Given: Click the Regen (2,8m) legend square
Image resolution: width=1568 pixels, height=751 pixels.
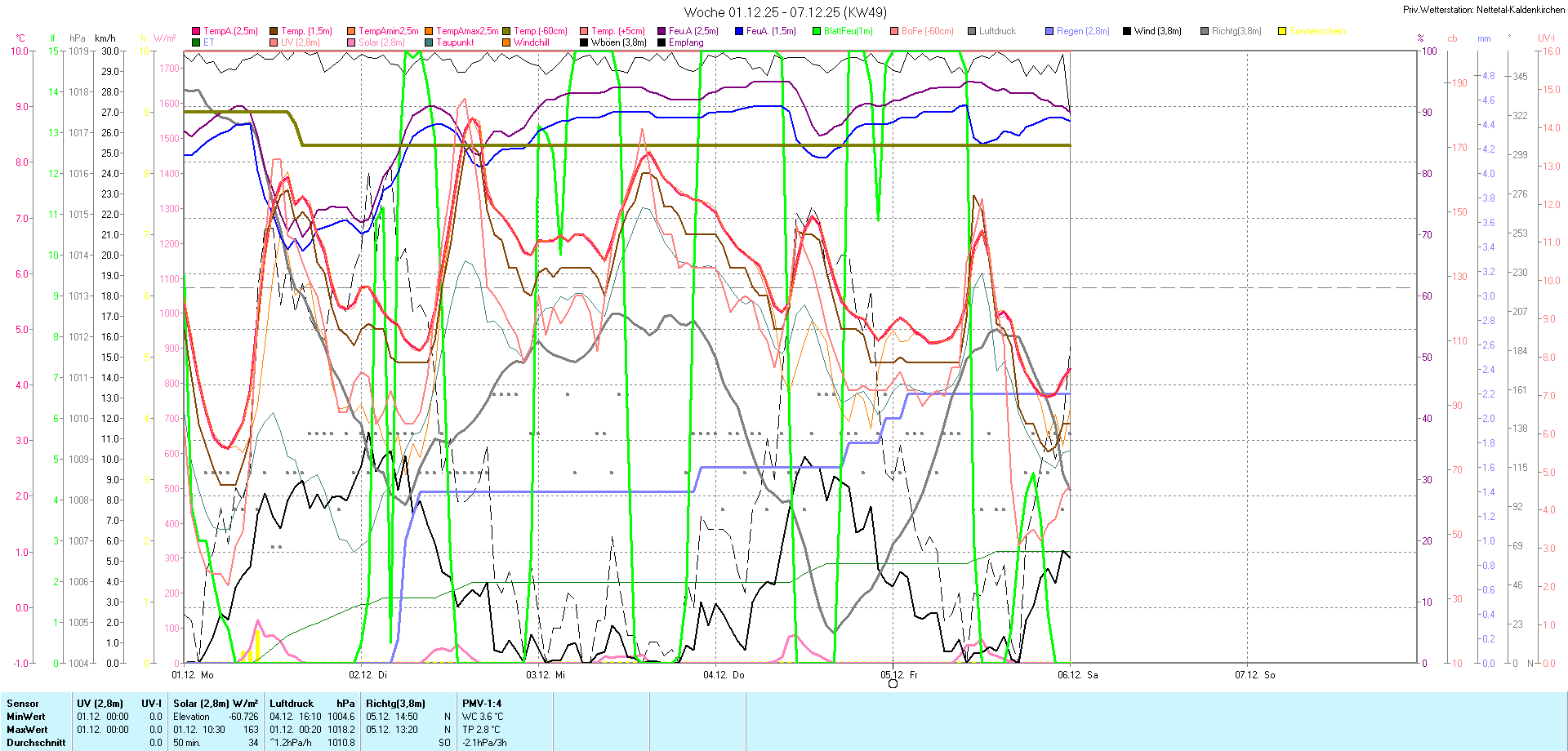Looking at the screenshot, I should [1049, 31].
